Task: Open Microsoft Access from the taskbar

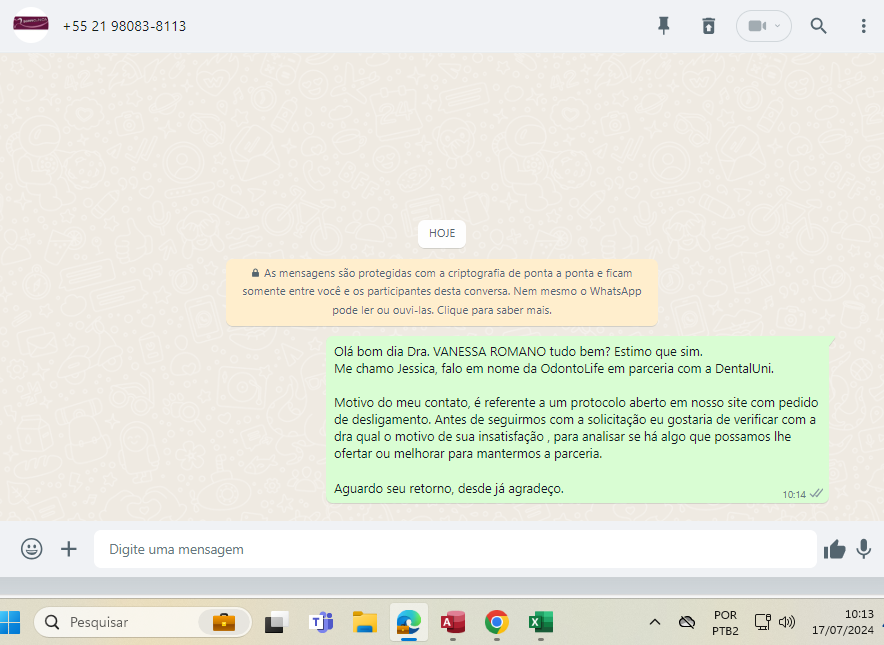Action: coord(453,622)
